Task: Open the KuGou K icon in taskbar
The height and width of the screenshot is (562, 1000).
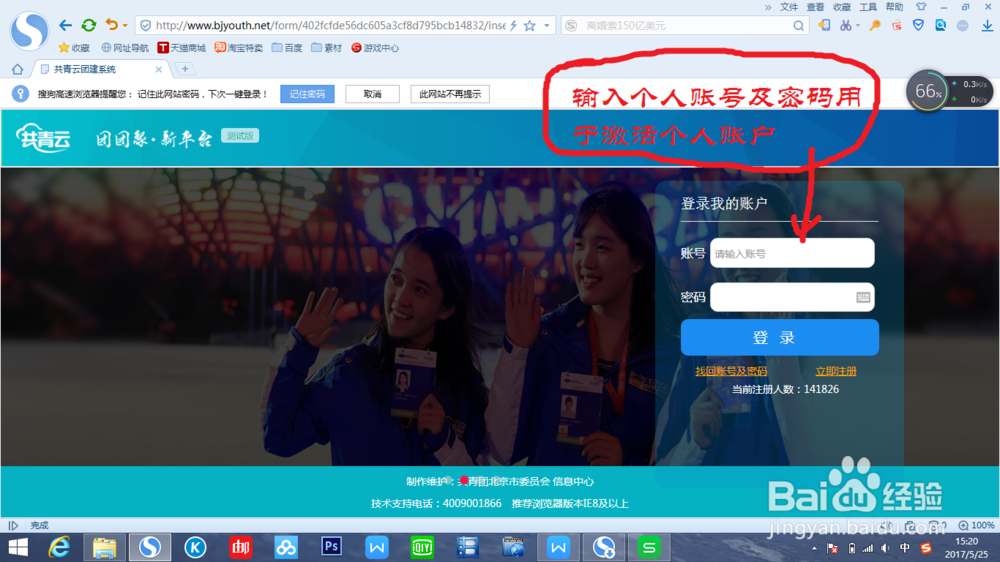Action: (195, 547)
